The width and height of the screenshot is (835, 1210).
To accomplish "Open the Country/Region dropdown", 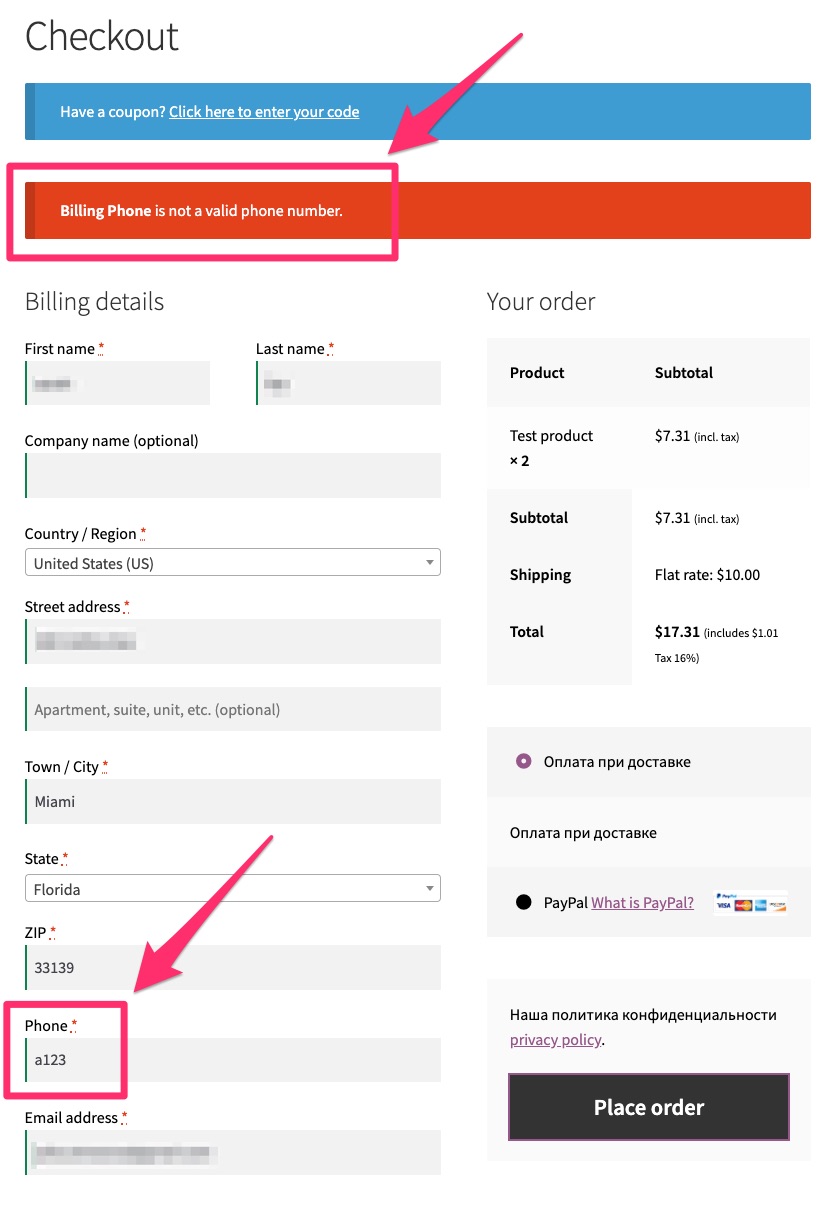I will click(232, 562).
